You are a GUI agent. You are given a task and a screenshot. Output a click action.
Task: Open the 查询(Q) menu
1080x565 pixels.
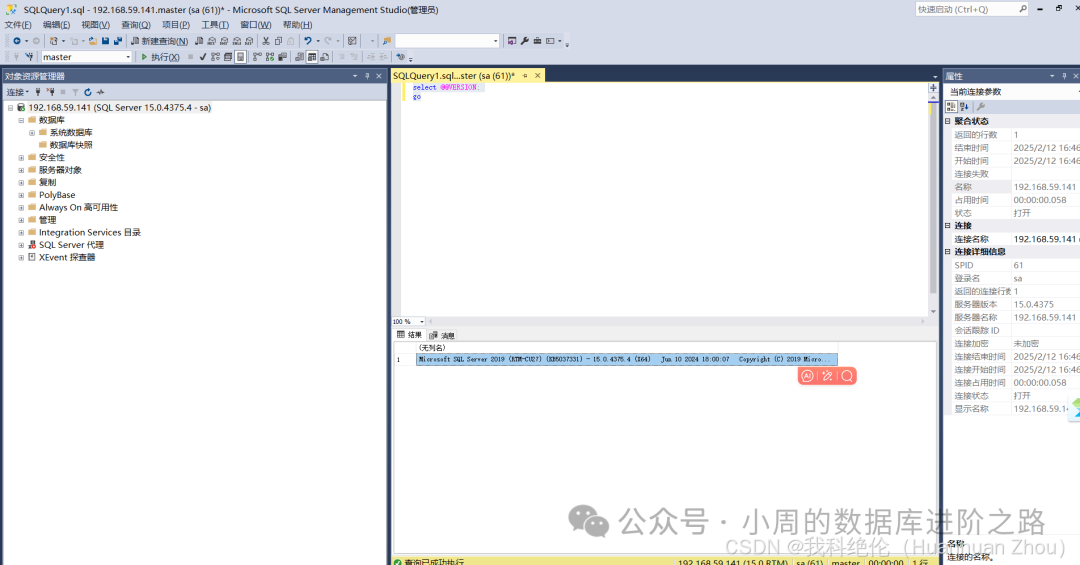pyautogui.click(x=136, y=25)
